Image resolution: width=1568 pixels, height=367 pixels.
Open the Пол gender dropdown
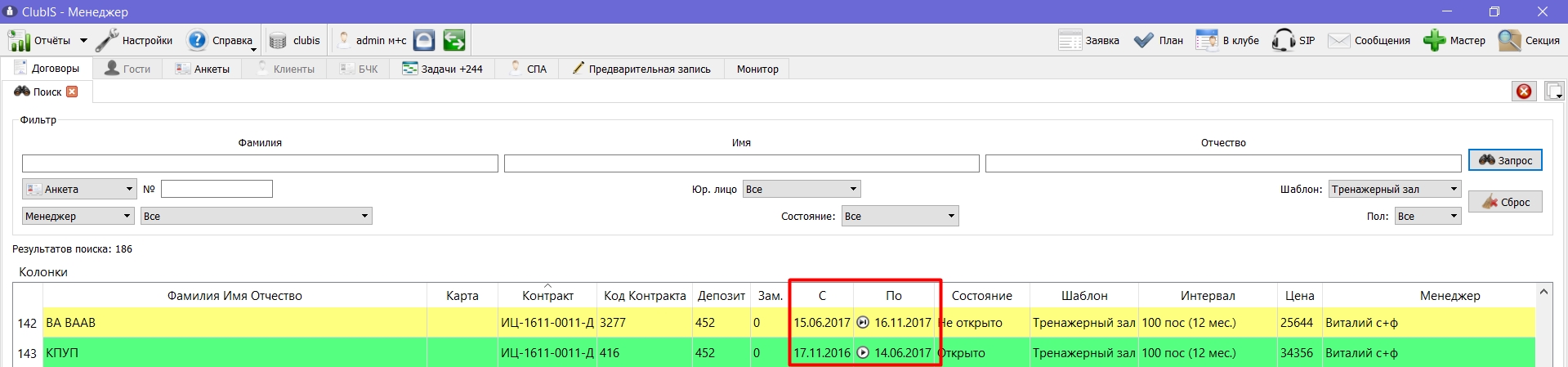1428,216
